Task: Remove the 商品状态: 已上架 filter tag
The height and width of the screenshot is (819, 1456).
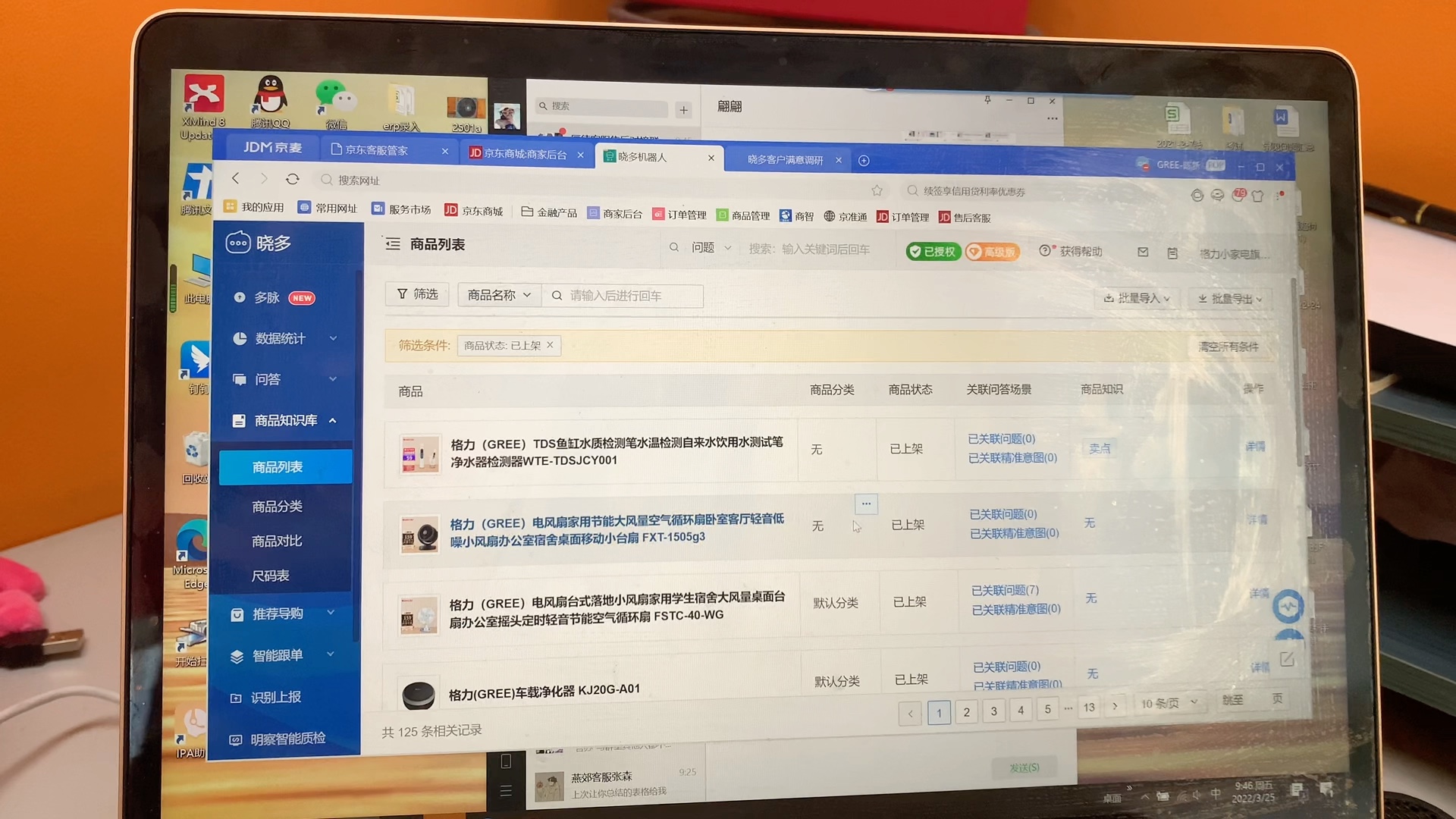Action: click(551, 345)
